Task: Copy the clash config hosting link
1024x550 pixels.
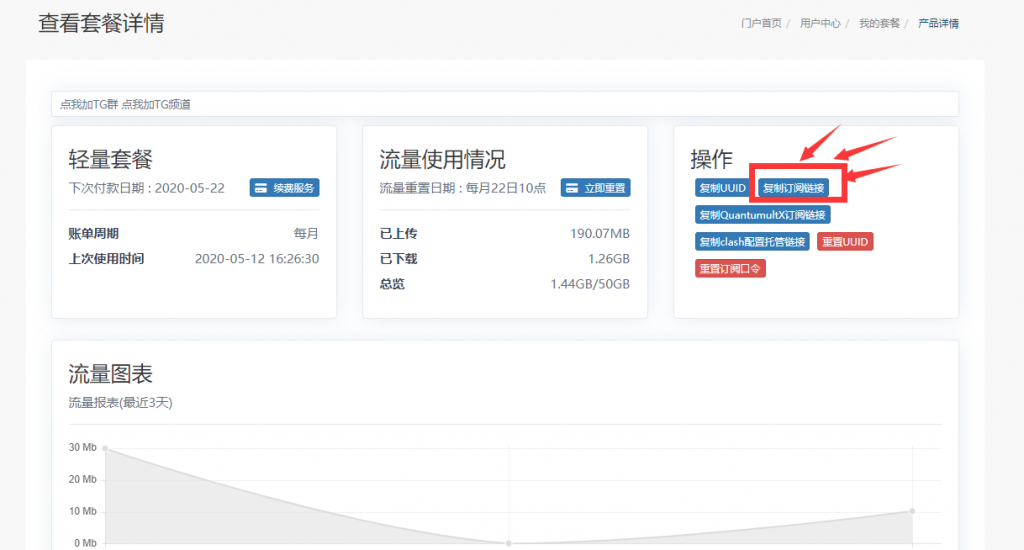Action: (x=752, y=242)
